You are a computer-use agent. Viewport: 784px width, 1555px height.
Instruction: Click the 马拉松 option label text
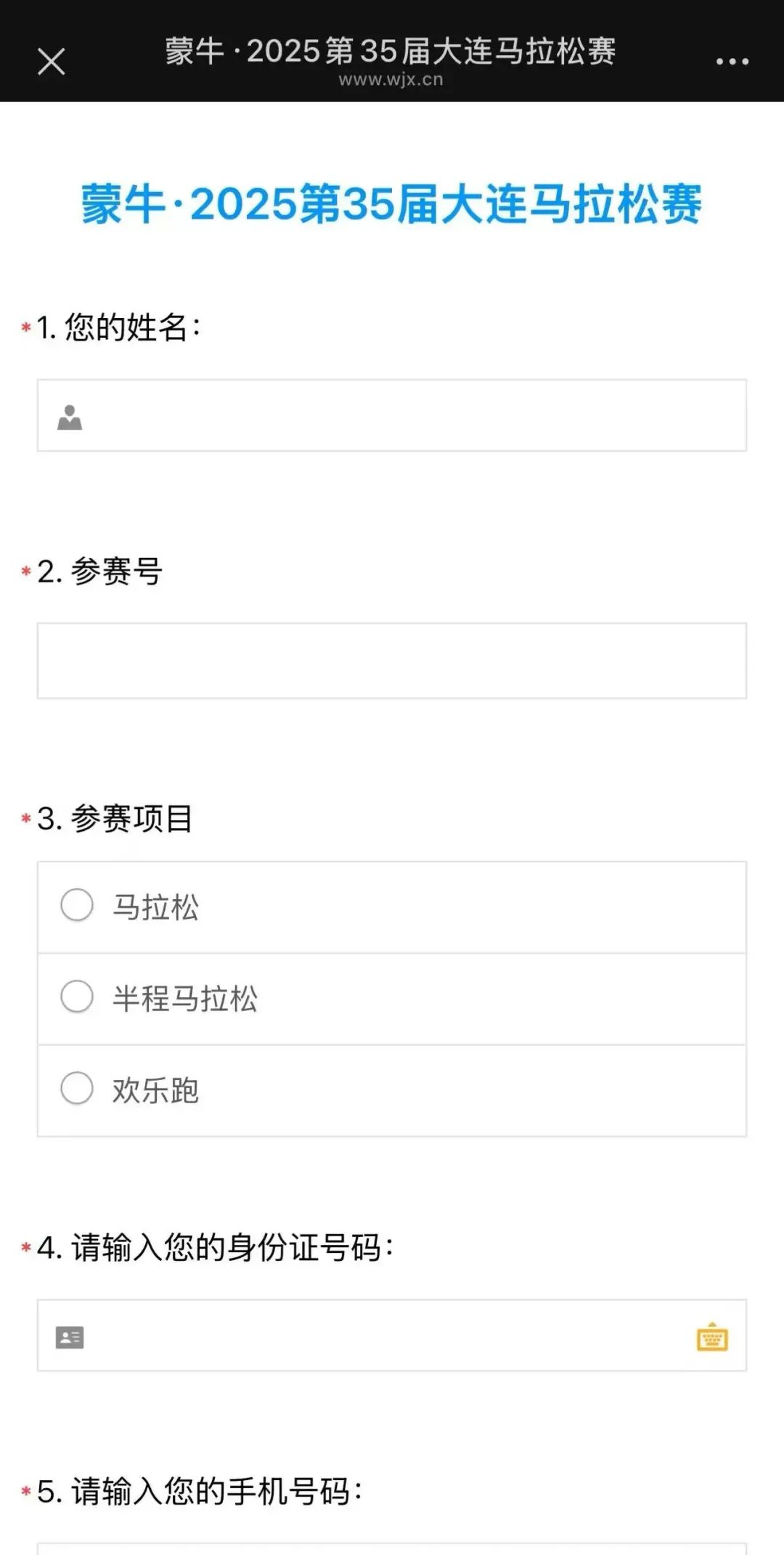pyautogui.click(x=155, y=907)
